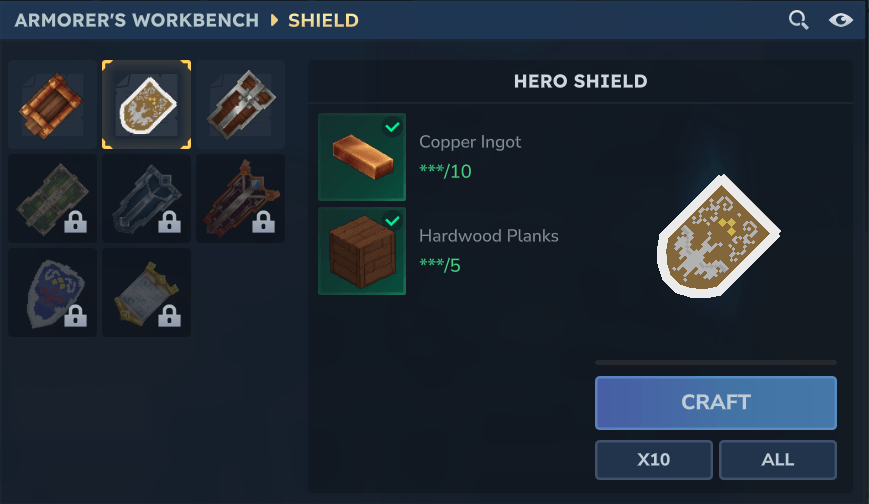Select the locked silver gold-trimmed shield recipe
Viewport: 869px width, 504px height.
pyautogui.click(x=146, y=292)
